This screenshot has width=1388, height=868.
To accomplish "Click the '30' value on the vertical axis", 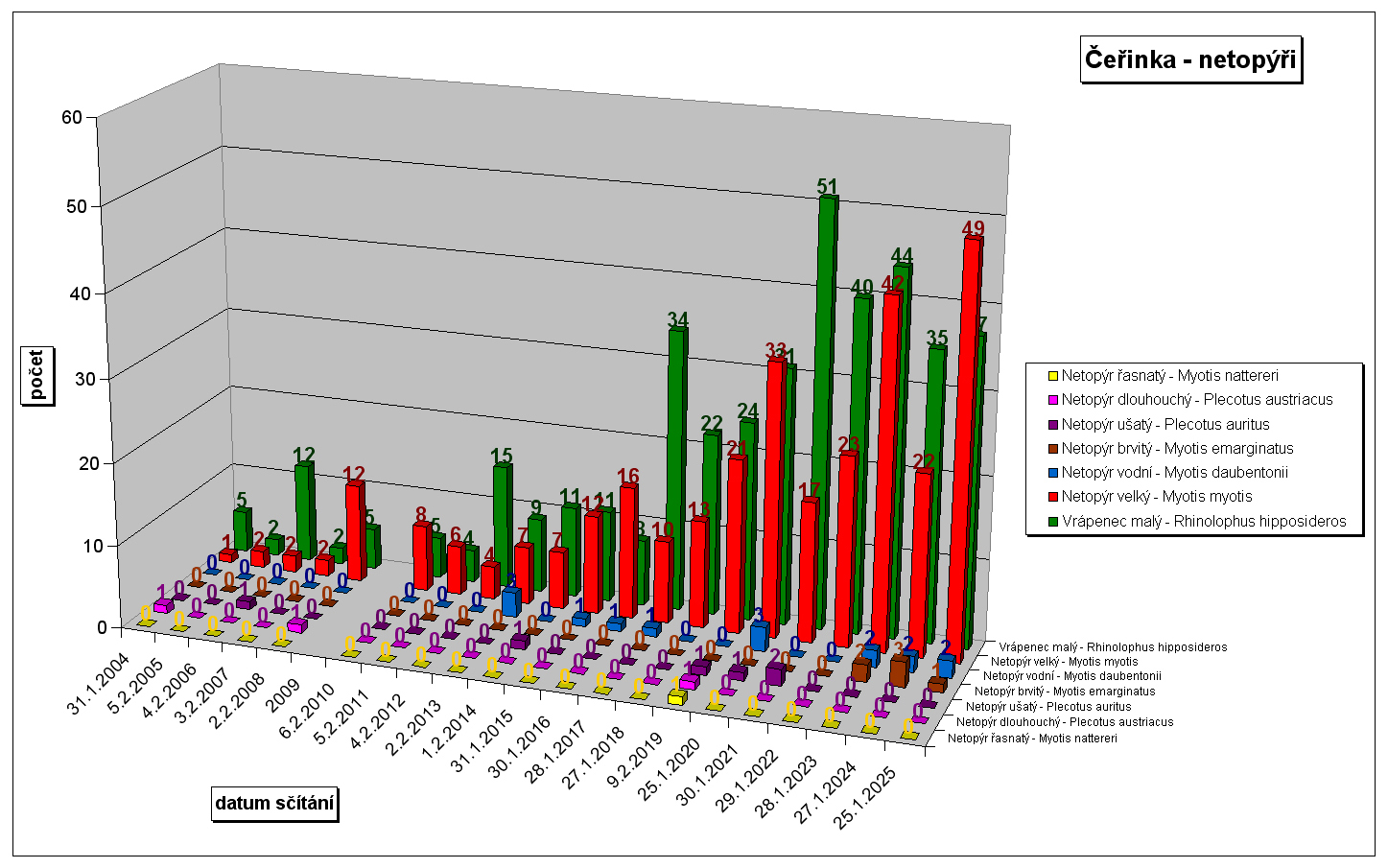I will [85, 378].
